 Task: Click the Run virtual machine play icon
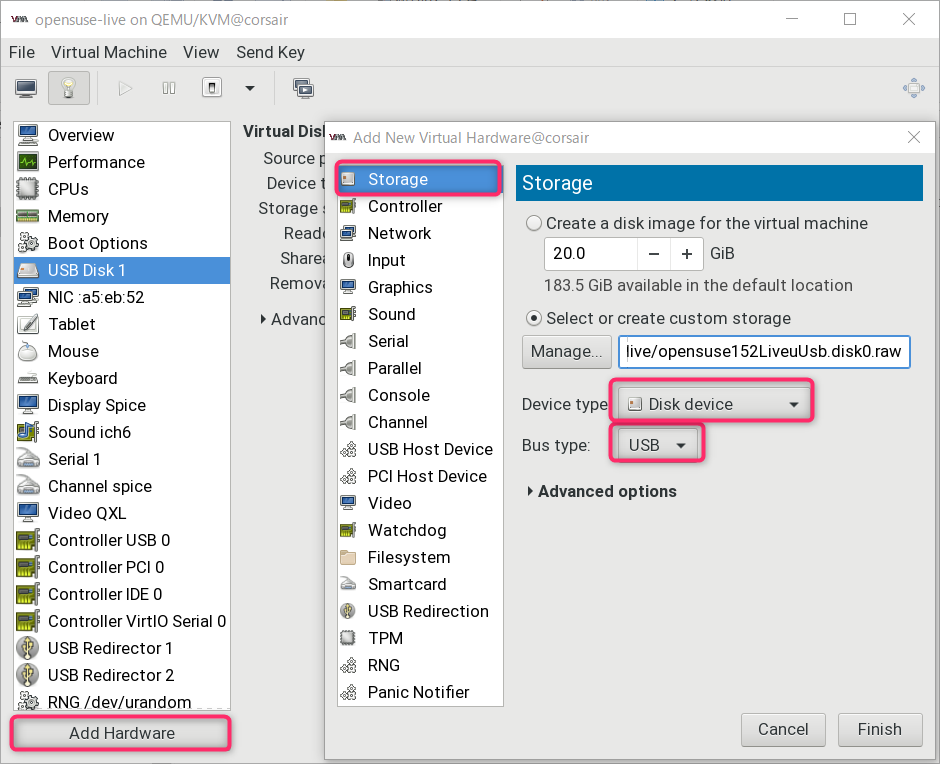125,89
